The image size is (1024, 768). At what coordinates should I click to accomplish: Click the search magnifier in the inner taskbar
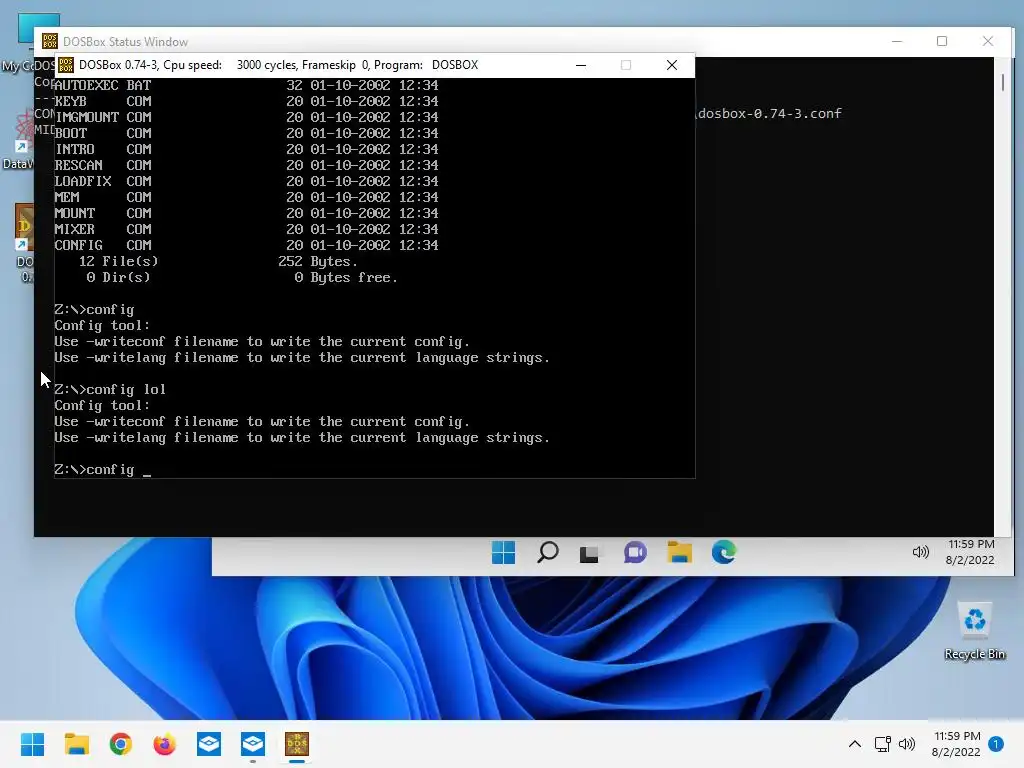click(x=547, y=552)
